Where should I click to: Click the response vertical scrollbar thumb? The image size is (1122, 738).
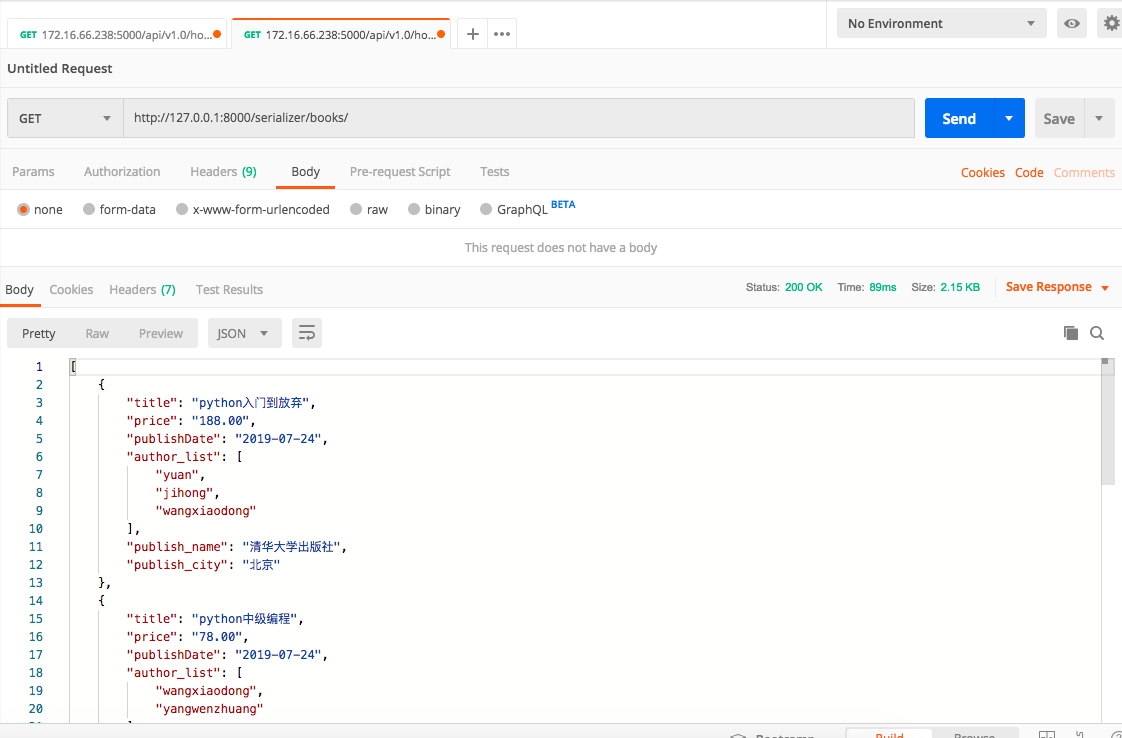coord(1108,422)
